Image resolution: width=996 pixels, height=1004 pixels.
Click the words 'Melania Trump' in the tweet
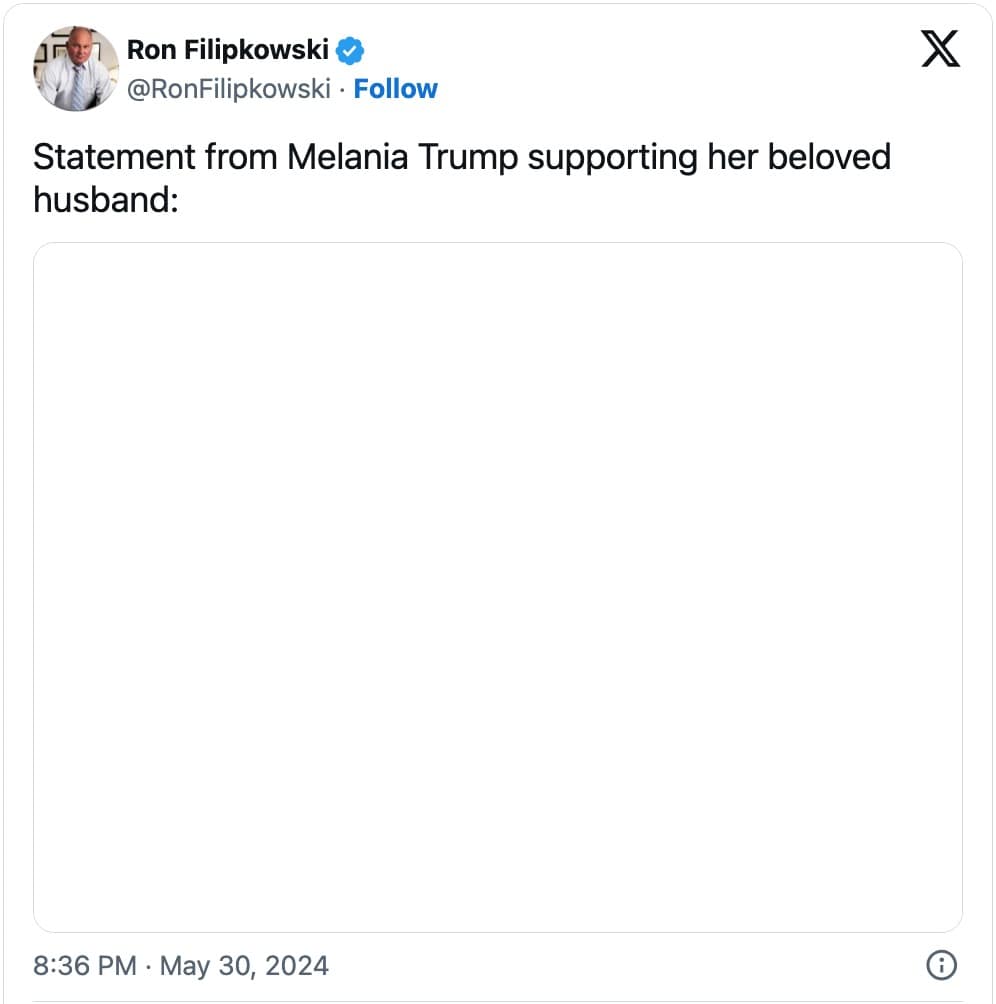pyautogui.click(x=404, y=158)
